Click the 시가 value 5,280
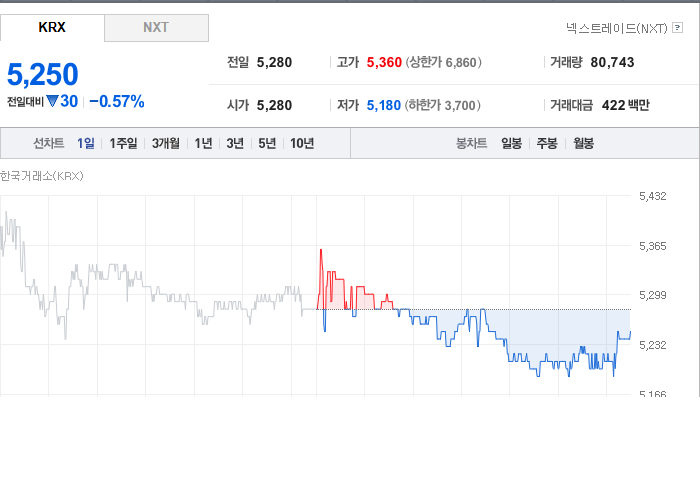 pos(274,105)
